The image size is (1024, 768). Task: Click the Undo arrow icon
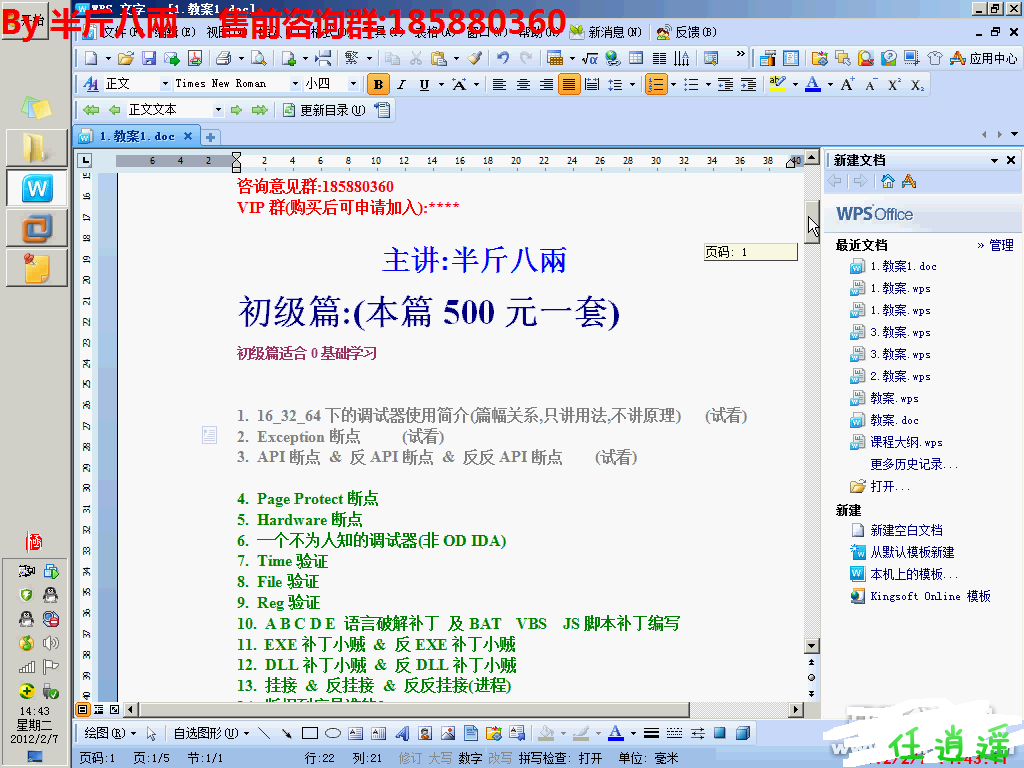click(502, 58)
